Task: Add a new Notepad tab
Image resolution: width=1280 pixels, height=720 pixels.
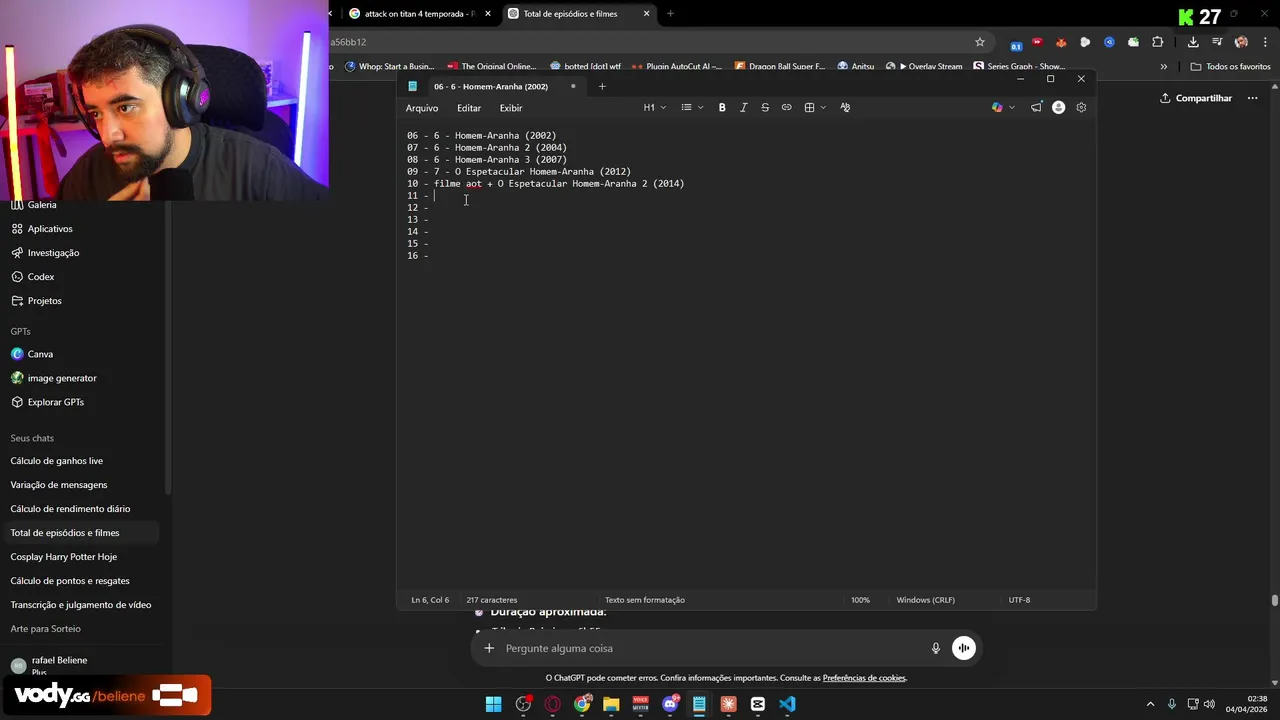Action: pyautogui.click(x=602, y=86)
